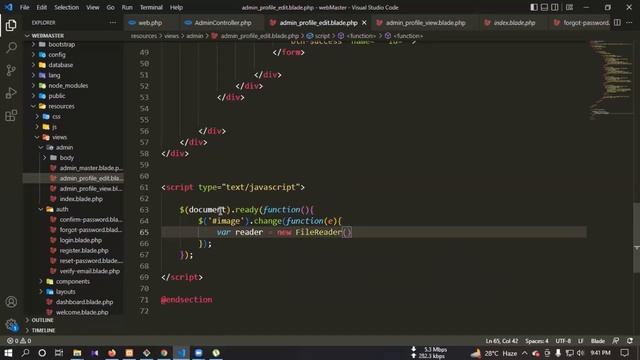Click the editor vertical scrollbar thumb
Image resolution: width=640 pixels, height=360 pixels.
coord(636,238)
